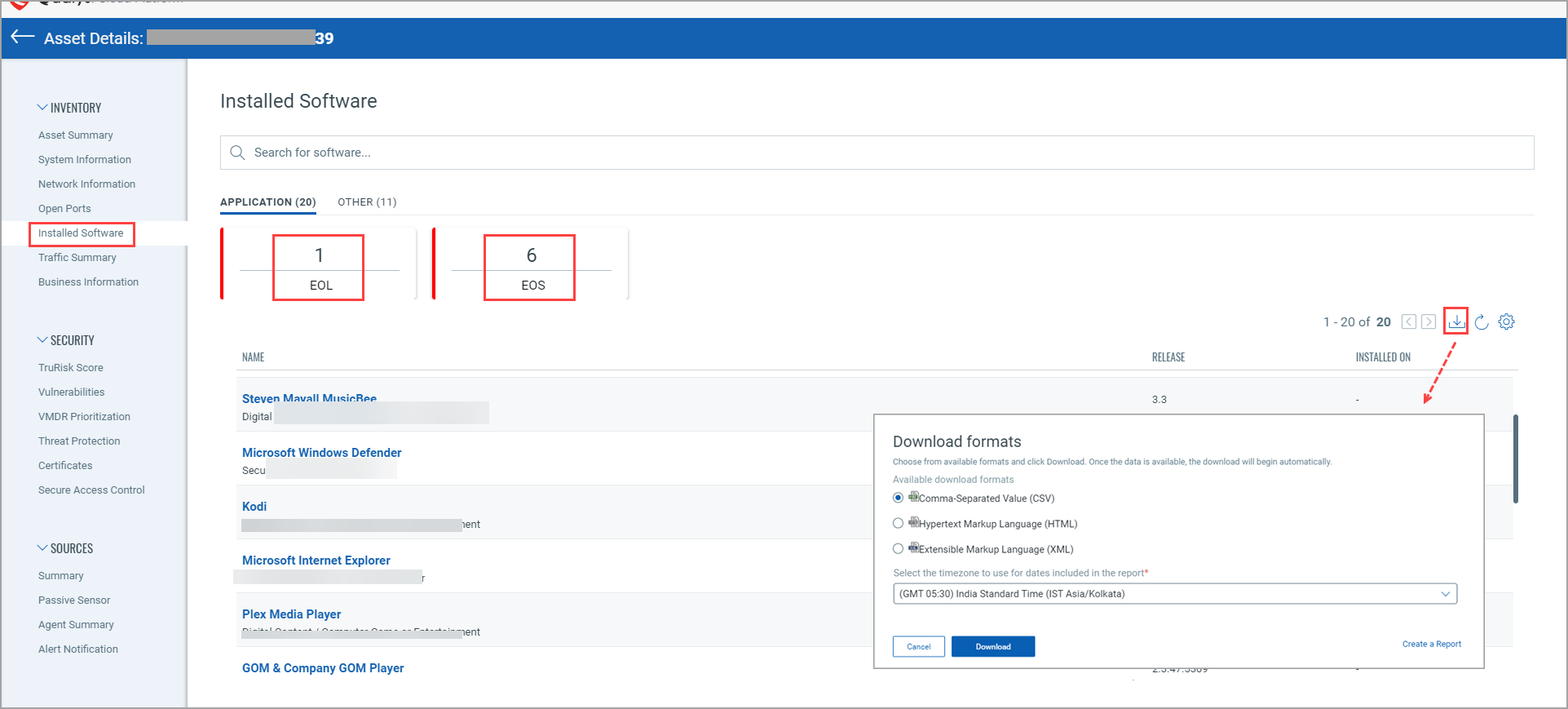Screen dimensions: 1568x709
Task: Open Network Information page
Action: (87, 184)
